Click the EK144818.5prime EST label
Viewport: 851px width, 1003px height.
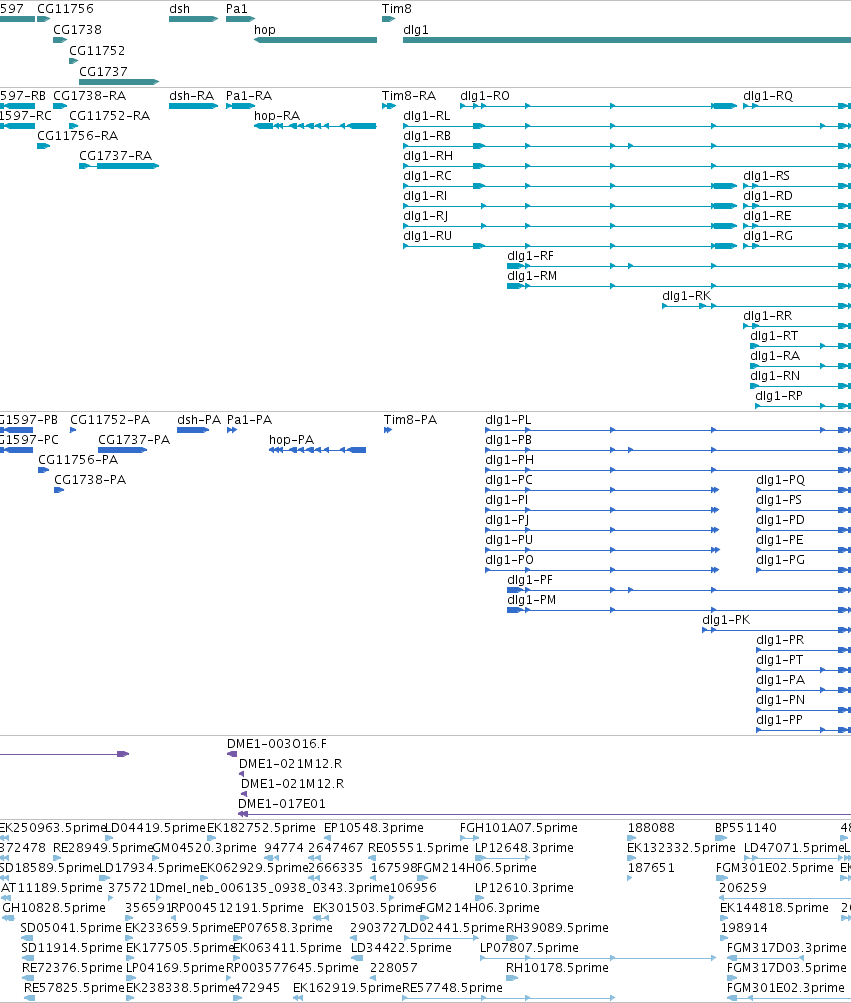tap(774, 908)
